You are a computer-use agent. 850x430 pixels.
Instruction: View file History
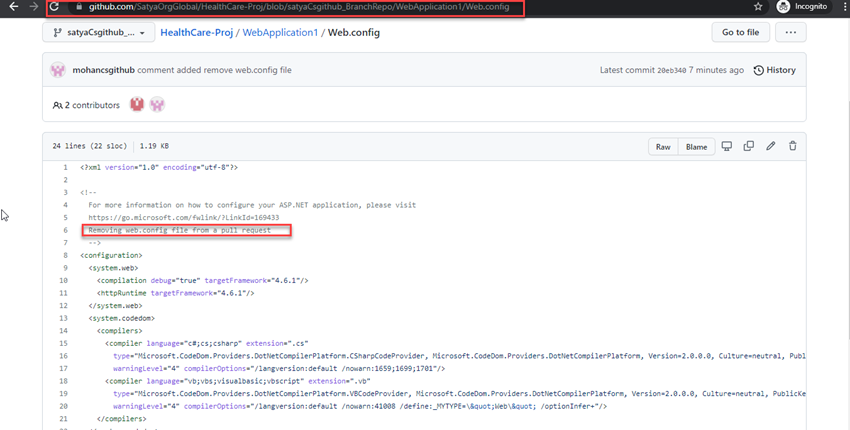(x=775, y=70)
